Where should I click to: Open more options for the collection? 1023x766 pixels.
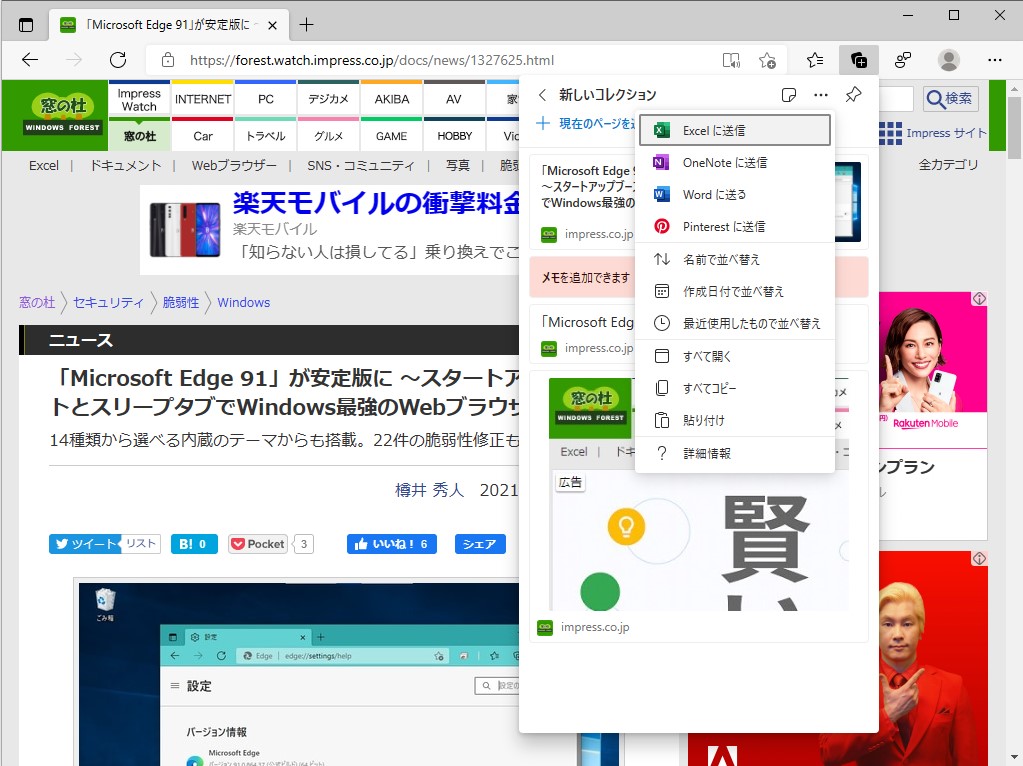(x=821, y=92)
